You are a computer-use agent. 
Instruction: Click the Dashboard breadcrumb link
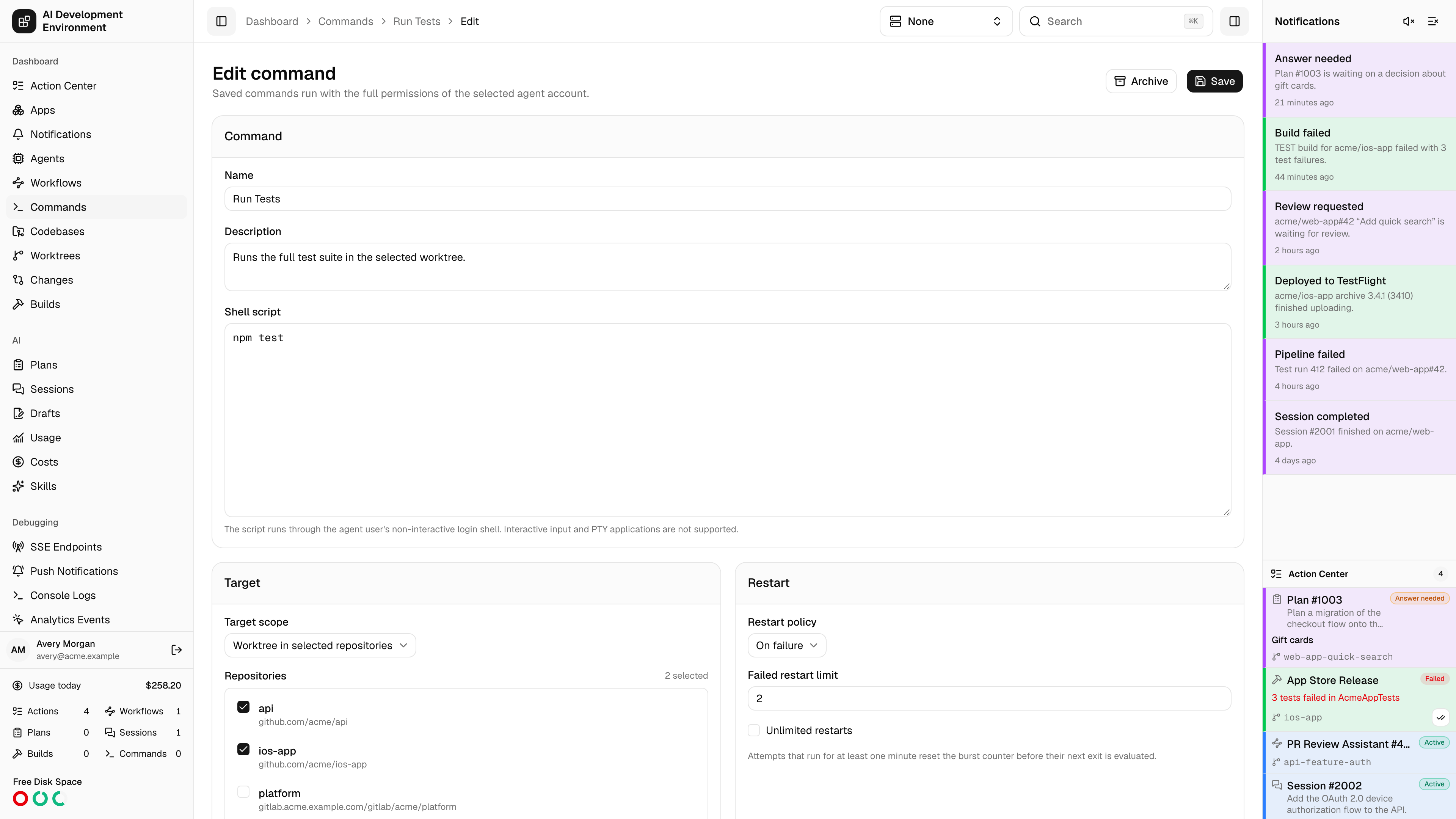click(272, 22)
